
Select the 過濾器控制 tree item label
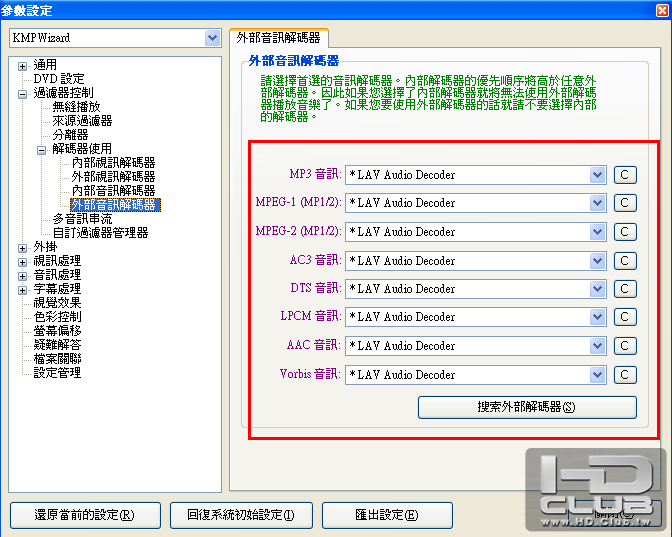tap(63, 93)
